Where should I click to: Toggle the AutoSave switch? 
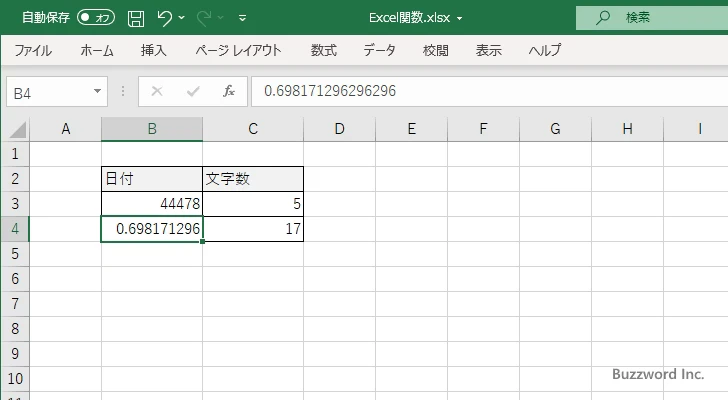click(x=96, y=18)
